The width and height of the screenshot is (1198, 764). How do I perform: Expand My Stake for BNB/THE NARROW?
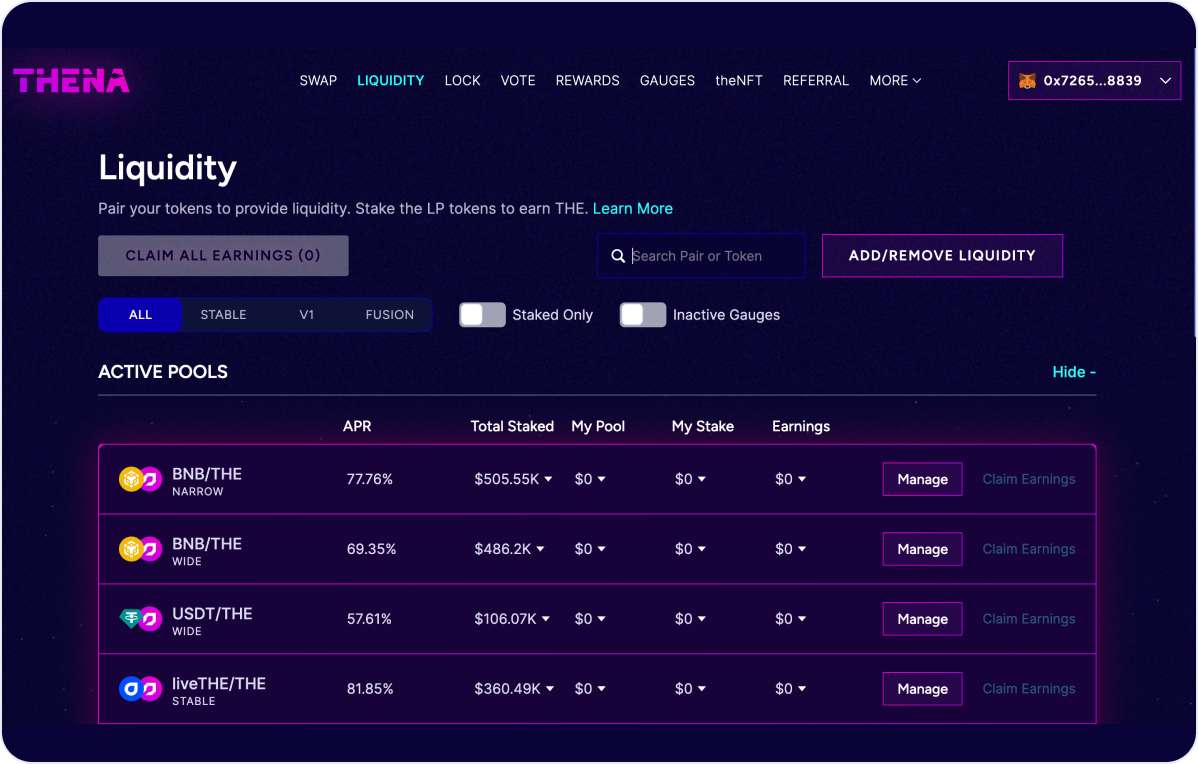tap(701, 479)
